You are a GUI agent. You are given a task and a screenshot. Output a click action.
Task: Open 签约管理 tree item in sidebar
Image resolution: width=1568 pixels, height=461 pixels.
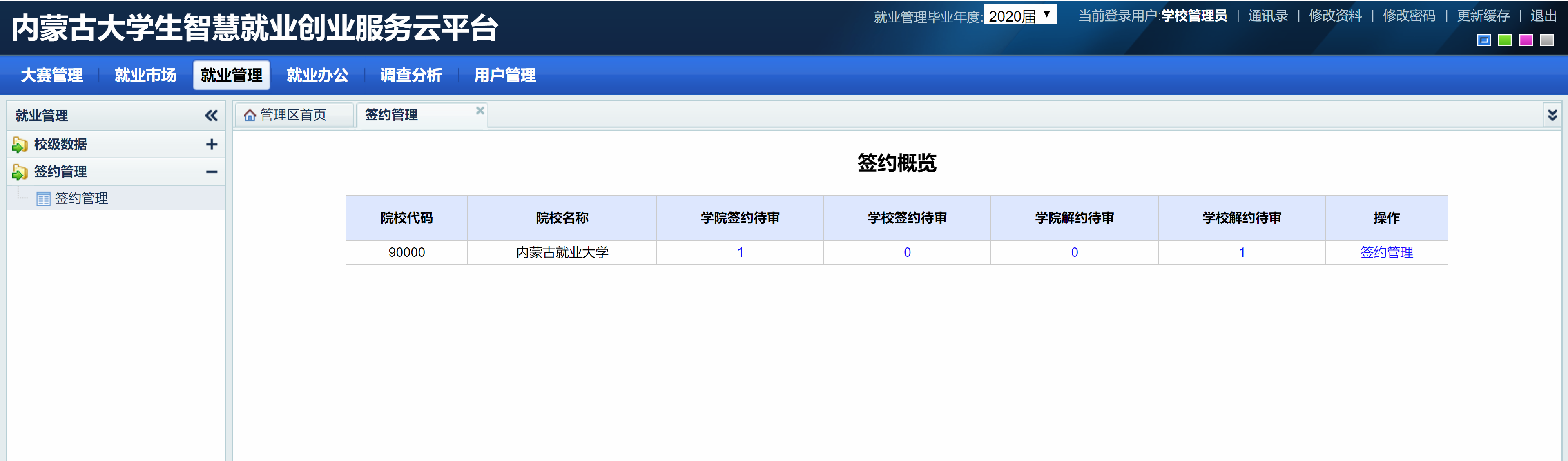coord(81,198)
